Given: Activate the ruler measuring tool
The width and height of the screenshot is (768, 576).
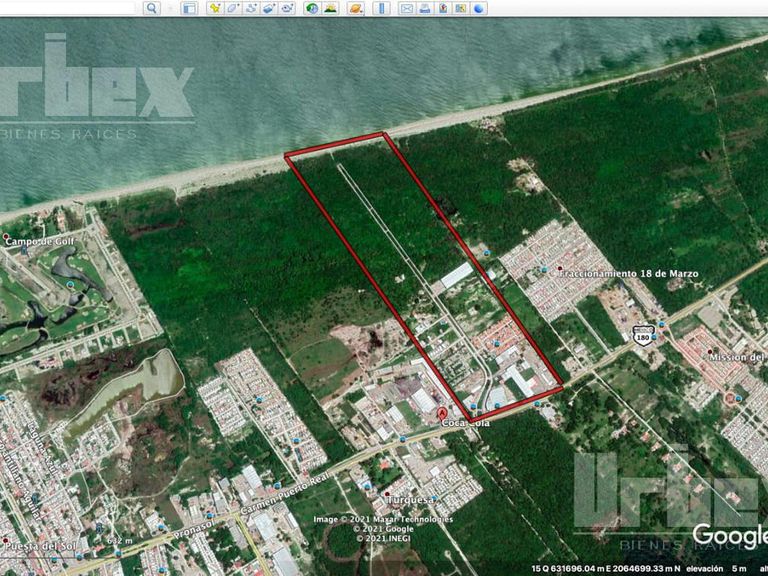Looking at the screenshot, I should (x=382, y=8).
